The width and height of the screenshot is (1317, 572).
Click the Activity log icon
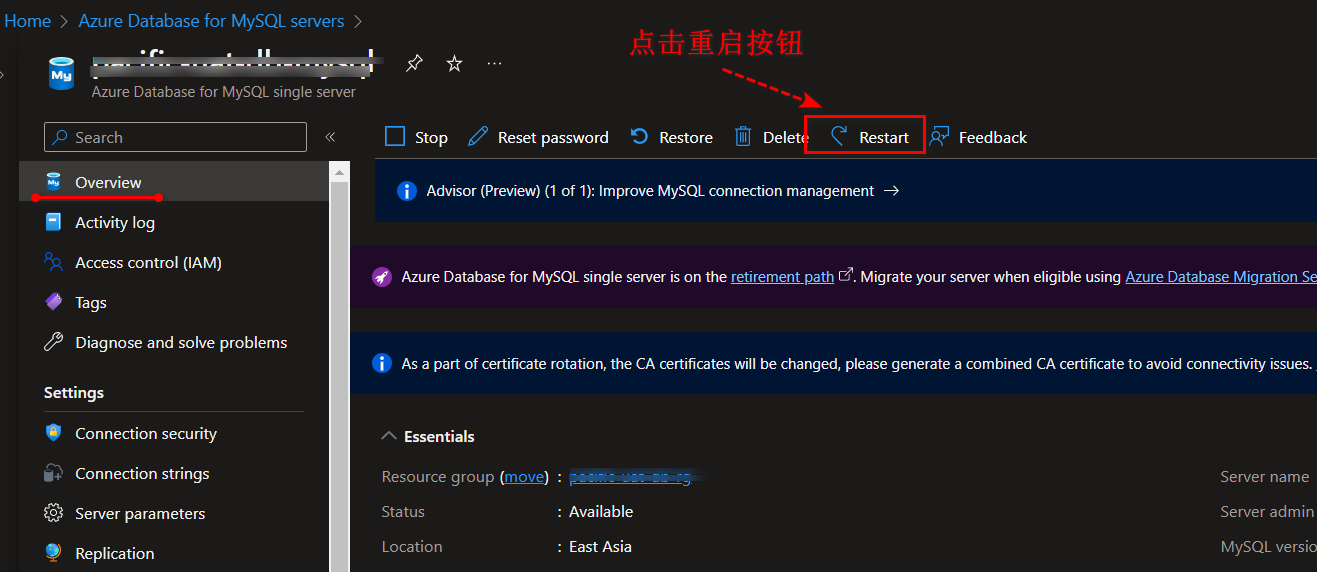(54, 222)
